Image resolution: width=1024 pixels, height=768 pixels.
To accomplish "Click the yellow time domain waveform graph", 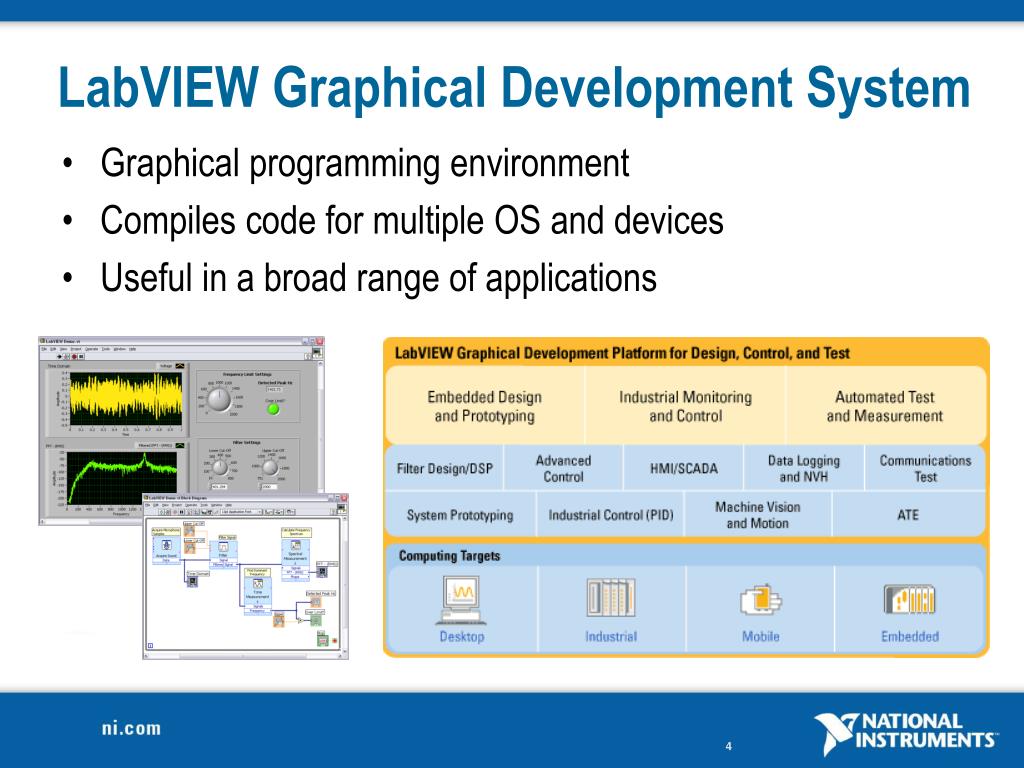I will click(x=126, y=398).
